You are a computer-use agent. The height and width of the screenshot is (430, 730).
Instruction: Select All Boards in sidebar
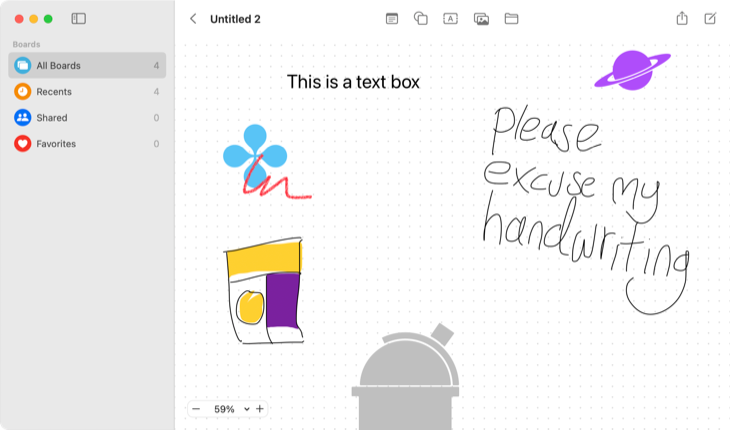click(87, 66)
